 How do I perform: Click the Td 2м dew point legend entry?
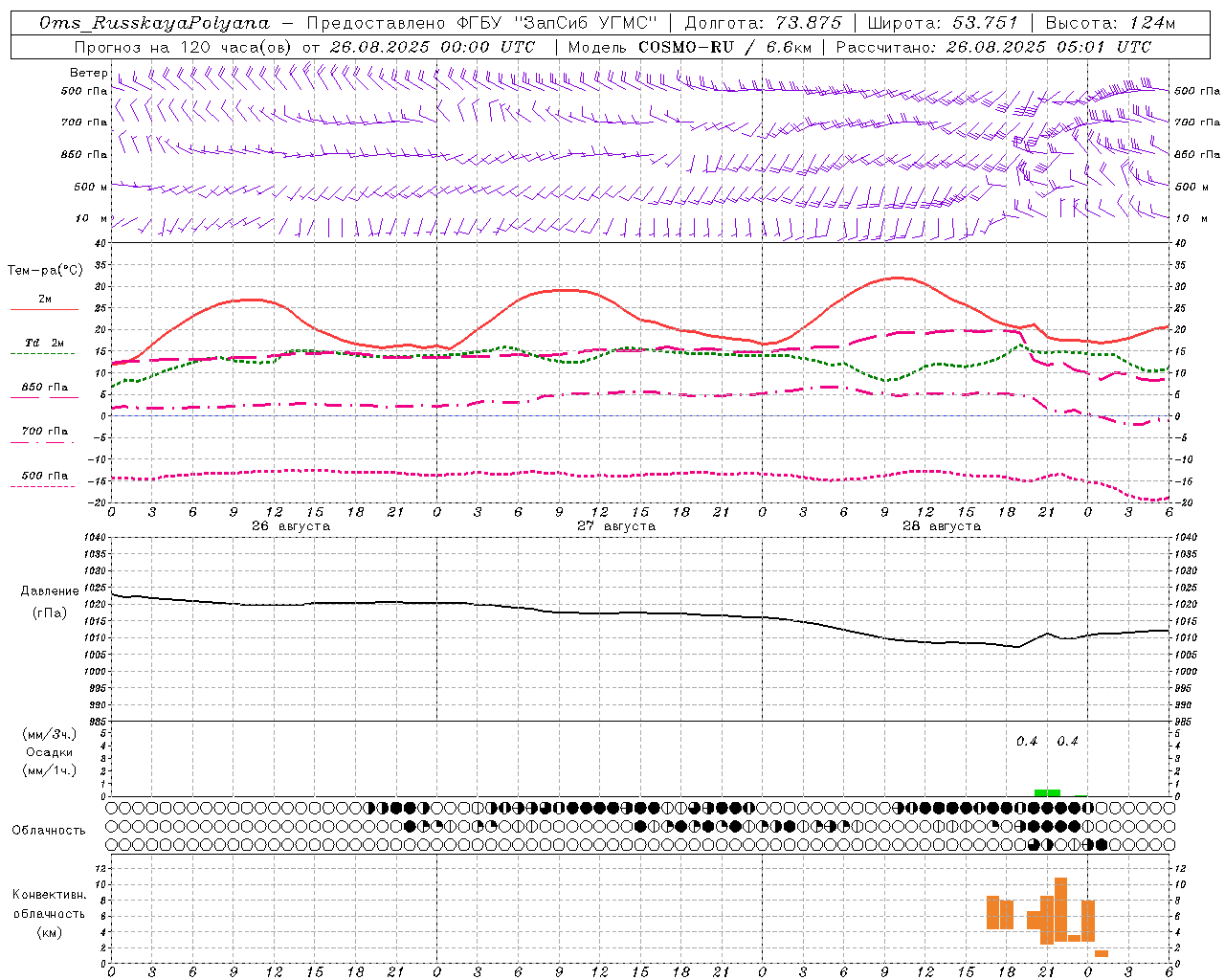click(44, 343)
